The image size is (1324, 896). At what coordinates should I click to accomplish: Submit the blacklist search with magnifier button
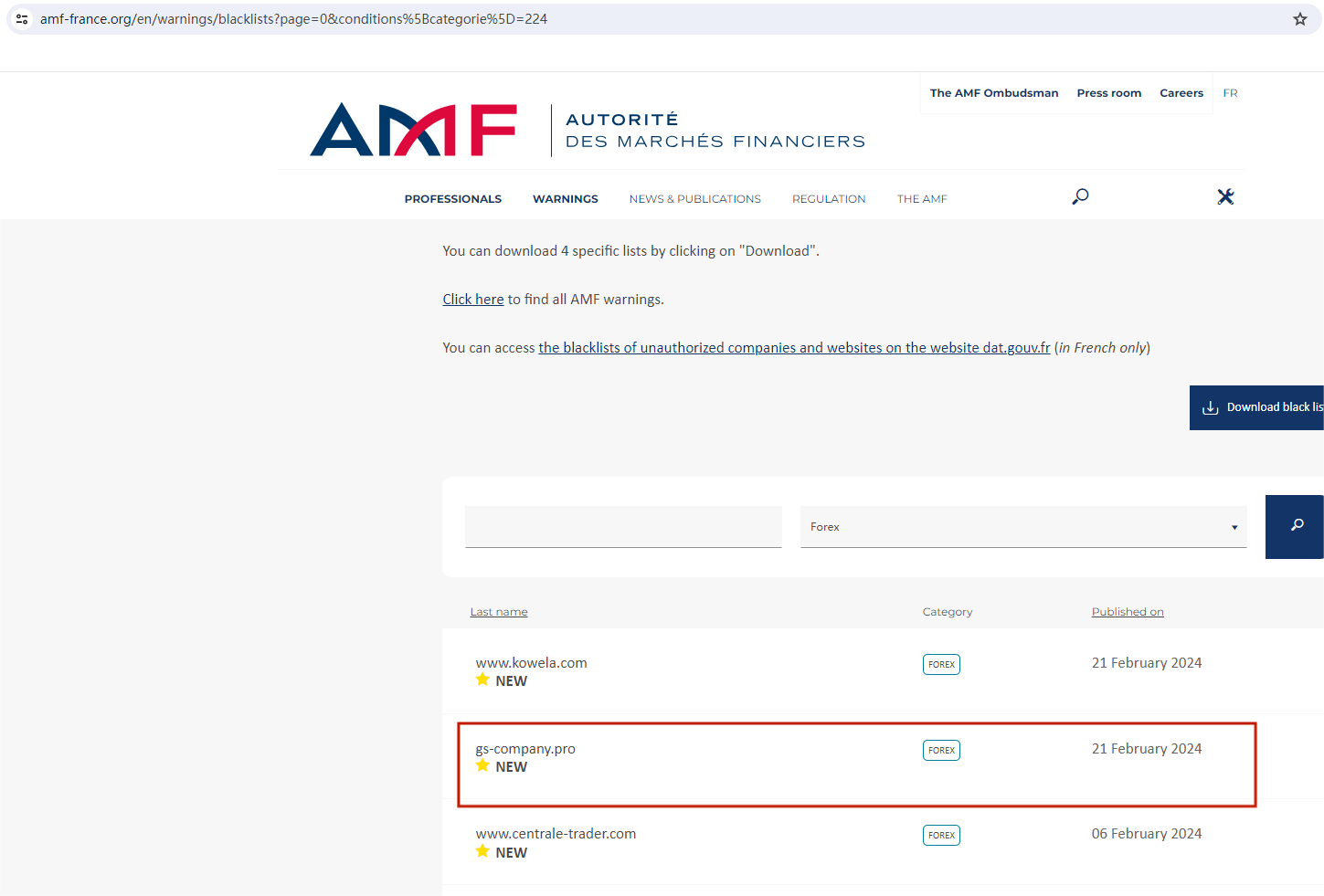(x=1295, y=527)
